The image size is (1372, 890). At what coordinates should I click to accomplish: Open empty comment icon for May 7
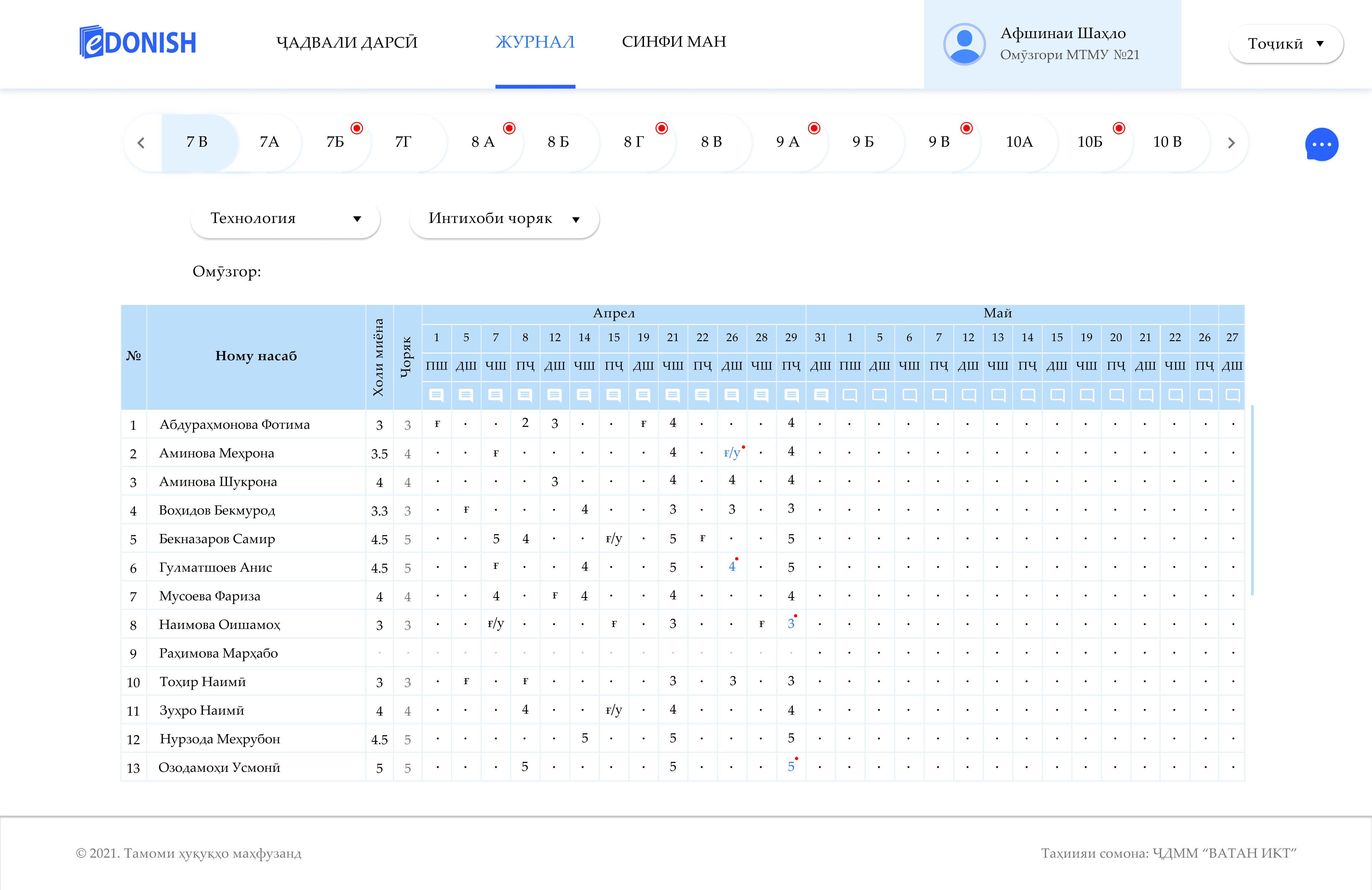(x=938, y=395)
